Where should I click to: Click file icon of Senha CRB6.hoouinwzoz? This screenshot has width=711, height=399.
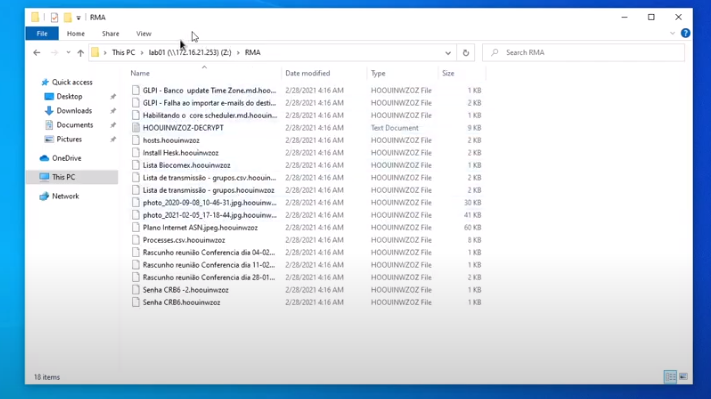136,302
